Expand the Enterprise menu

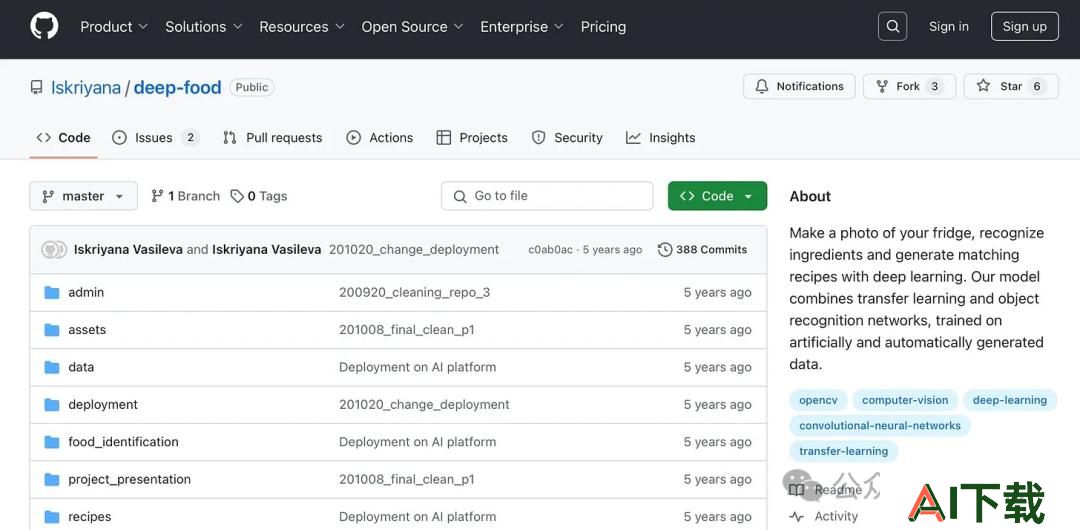pos(521,26)
